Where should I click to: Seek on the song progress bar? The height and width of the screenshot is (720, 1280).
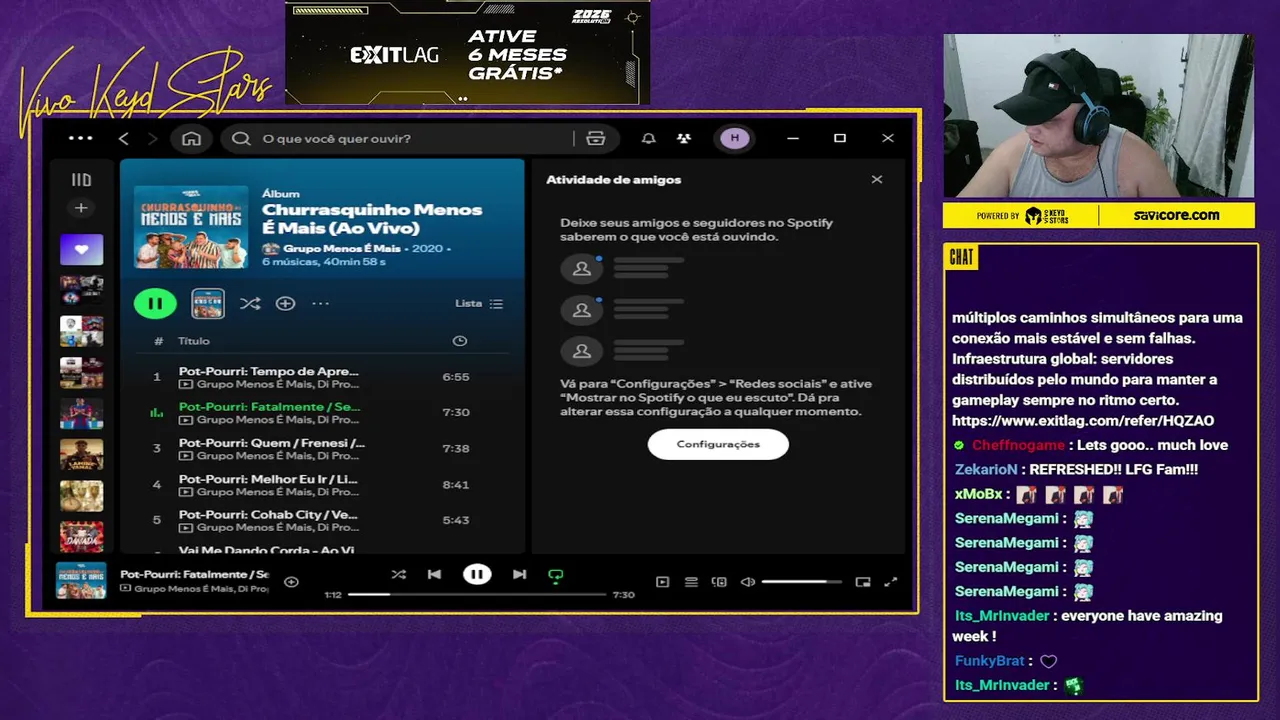click(477, 594)
